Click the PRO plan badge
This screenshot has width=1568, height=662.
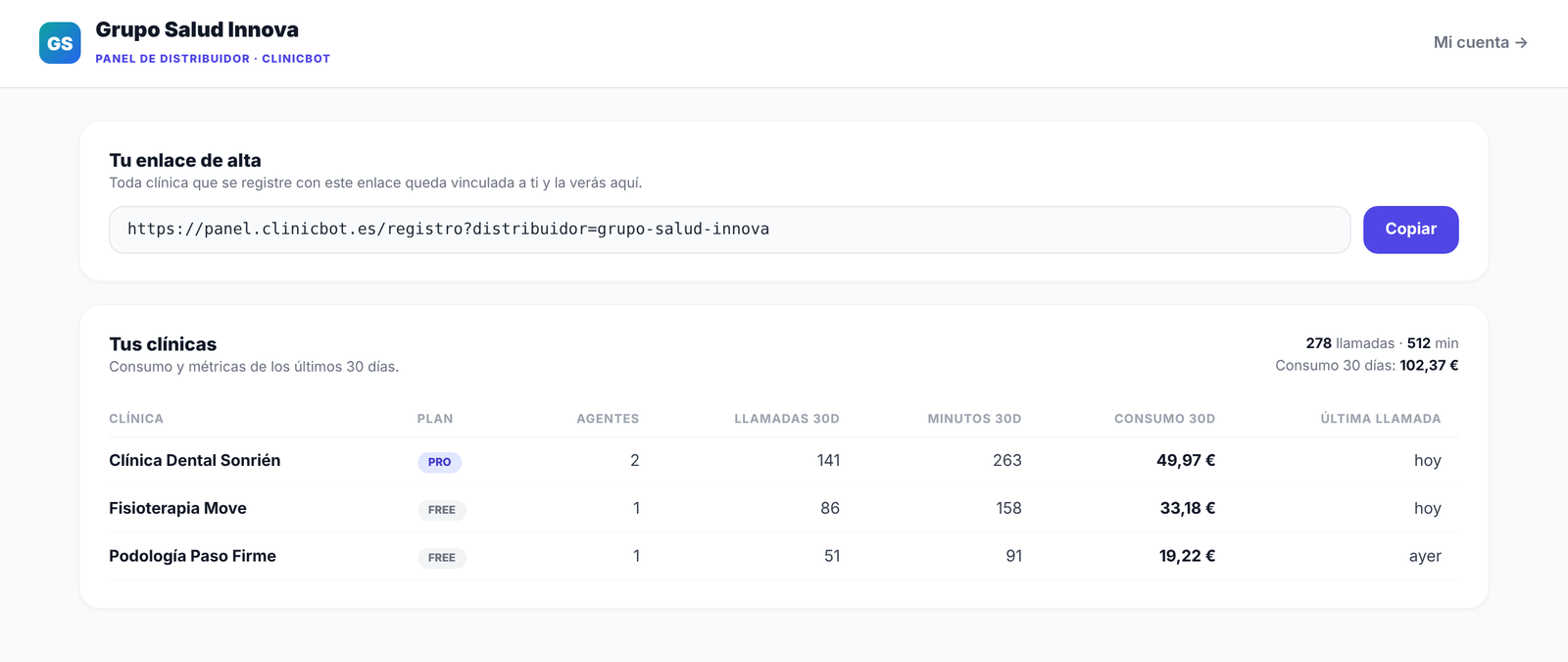pos(439,462)
